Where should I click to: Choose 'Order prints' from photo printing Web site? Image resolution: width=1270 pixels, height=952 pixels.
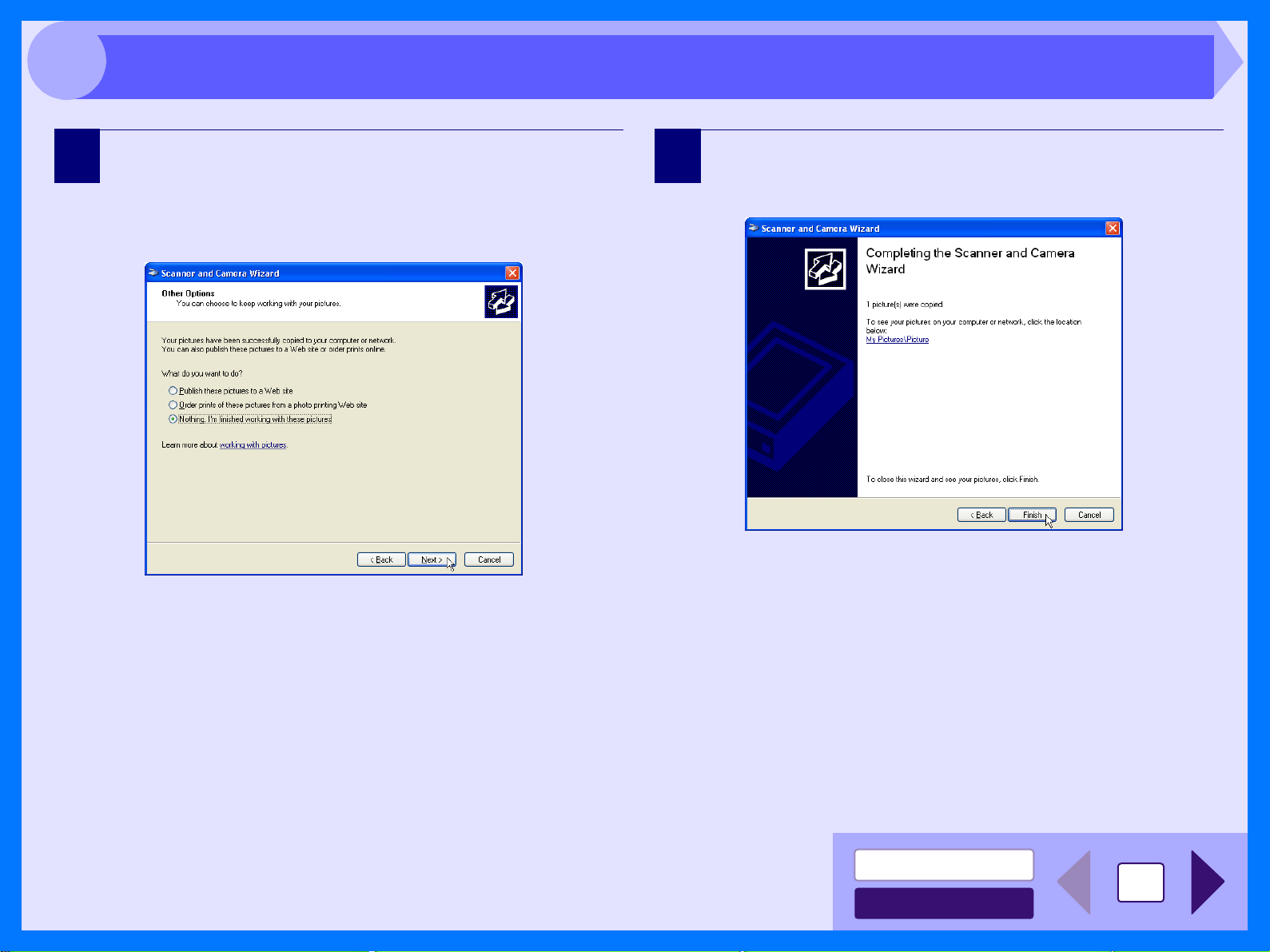pos(268,405)
